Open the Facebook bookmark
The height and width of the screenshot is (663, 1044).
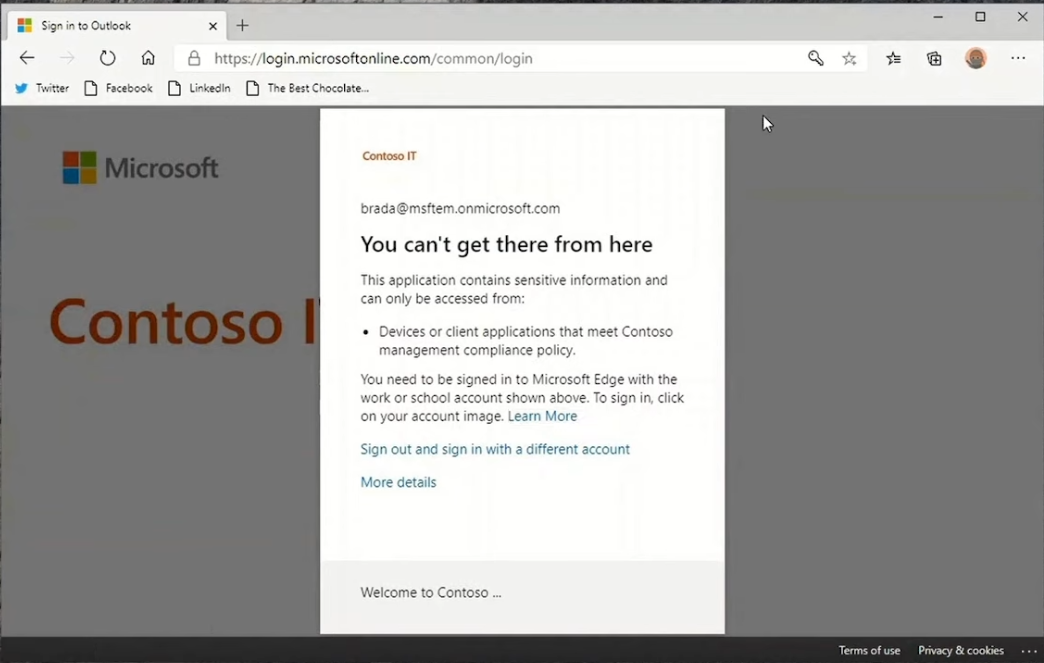(x=119, y=88)
